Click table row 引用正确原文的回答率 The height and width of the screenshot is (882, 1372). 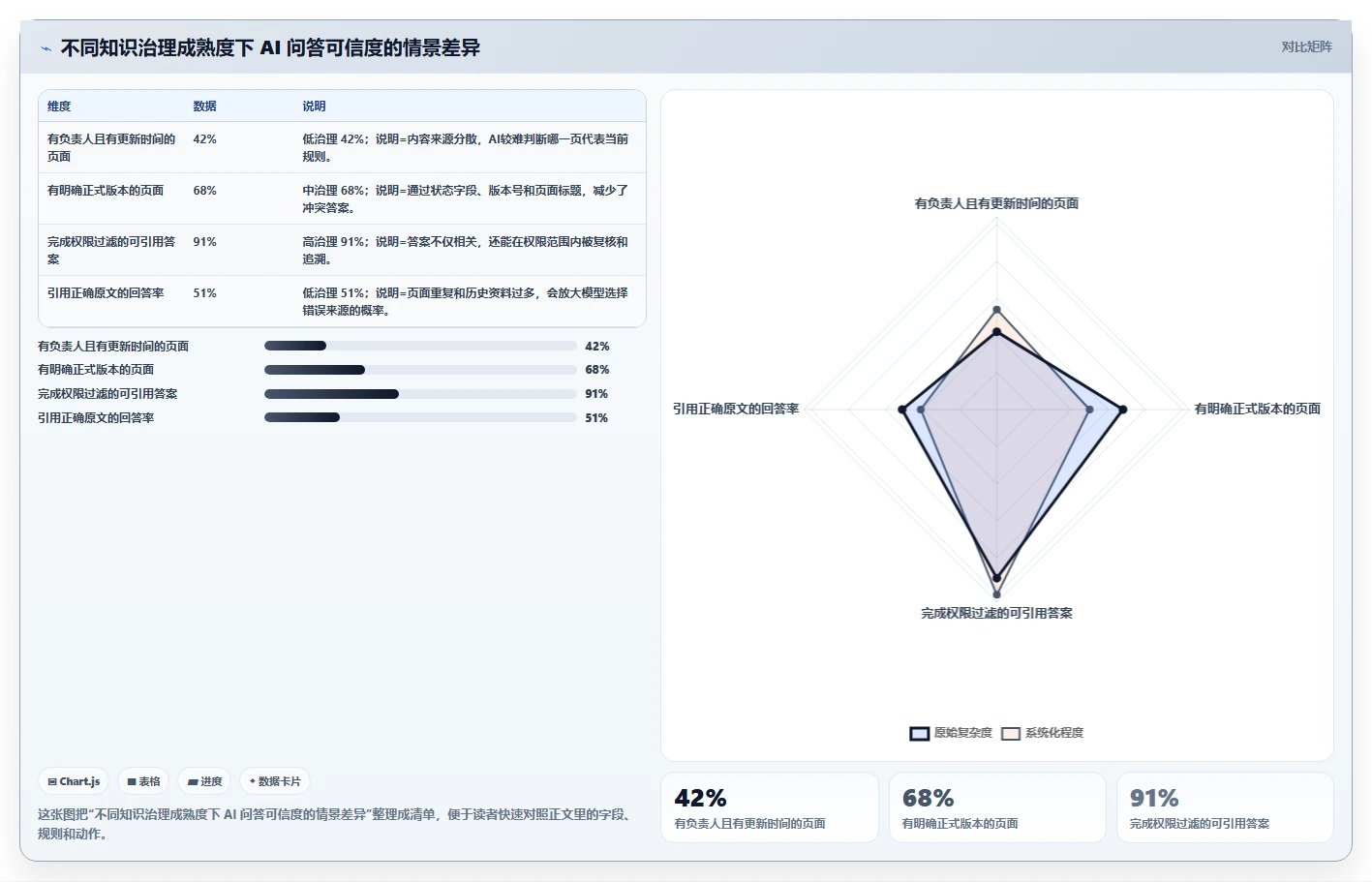pos(342,301)
